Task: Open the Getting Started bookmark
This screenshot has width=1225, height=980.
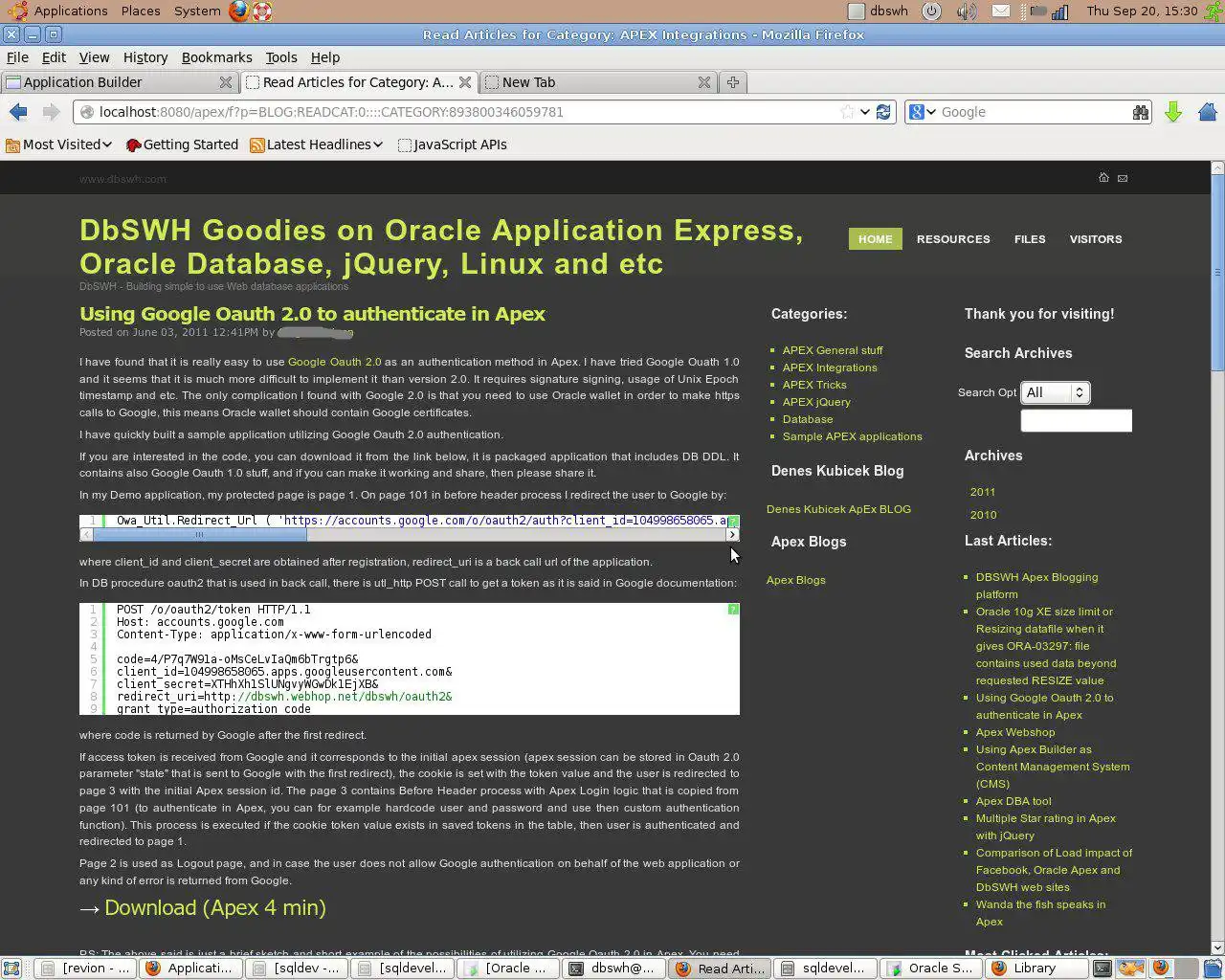Action: tap(181, 145)
